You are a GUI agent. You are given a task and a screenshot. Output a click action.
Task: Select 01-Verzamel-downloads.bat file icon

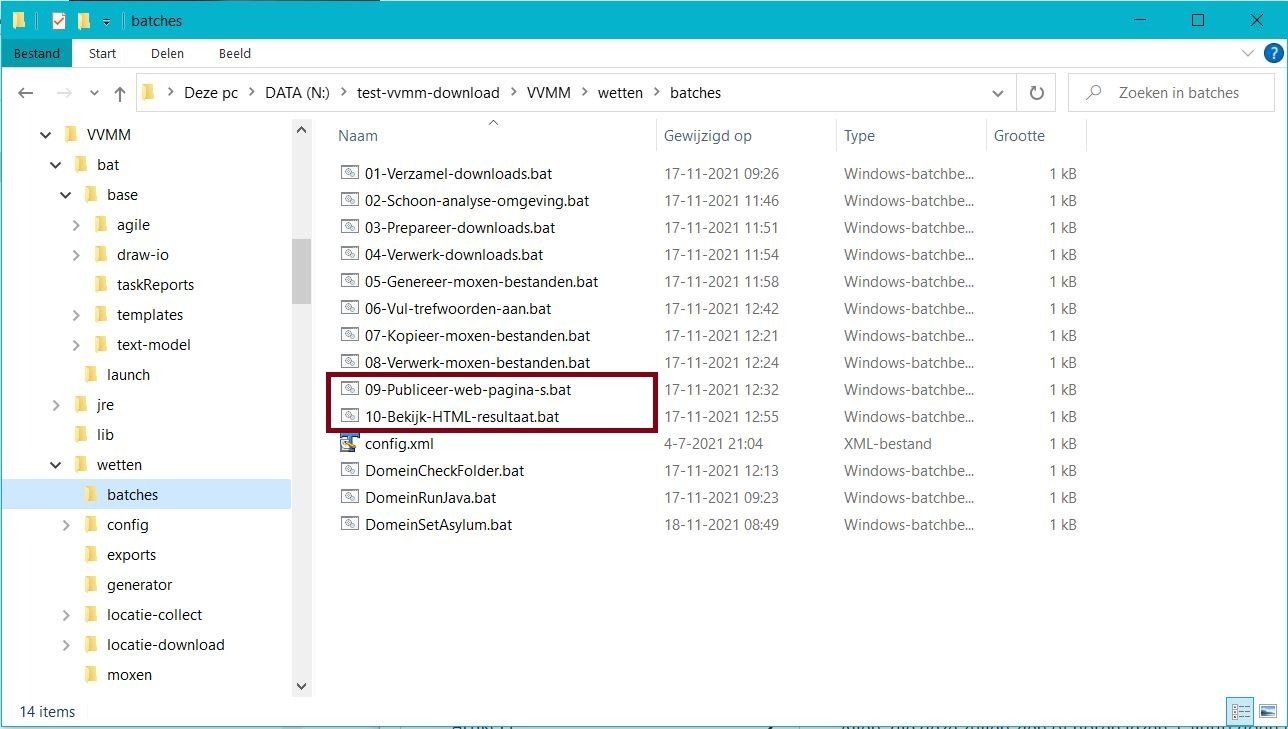(x=349, y=173)
